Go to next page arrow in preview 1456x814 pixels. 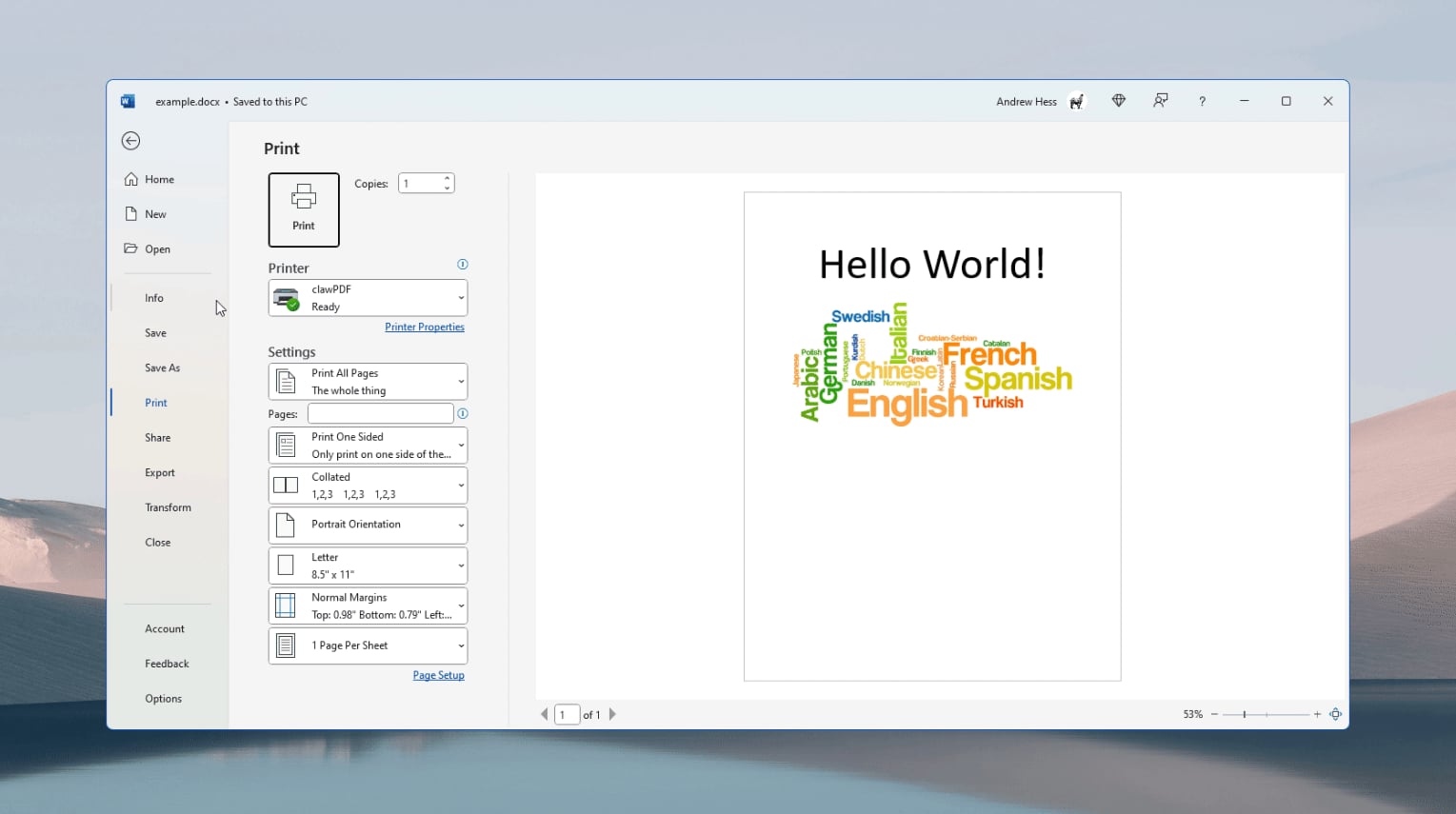pos(612,714)
